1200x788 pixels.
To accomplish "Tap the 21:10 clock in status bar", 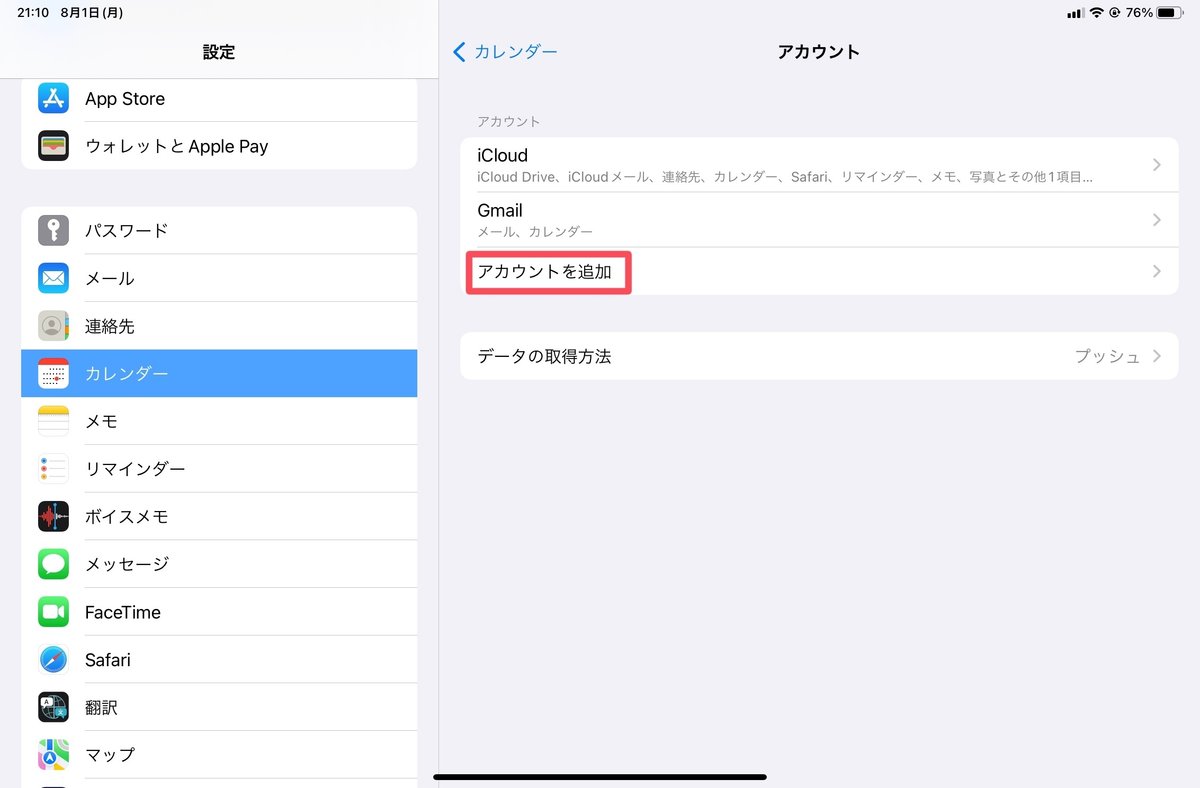I will click(x=34, y=13).
